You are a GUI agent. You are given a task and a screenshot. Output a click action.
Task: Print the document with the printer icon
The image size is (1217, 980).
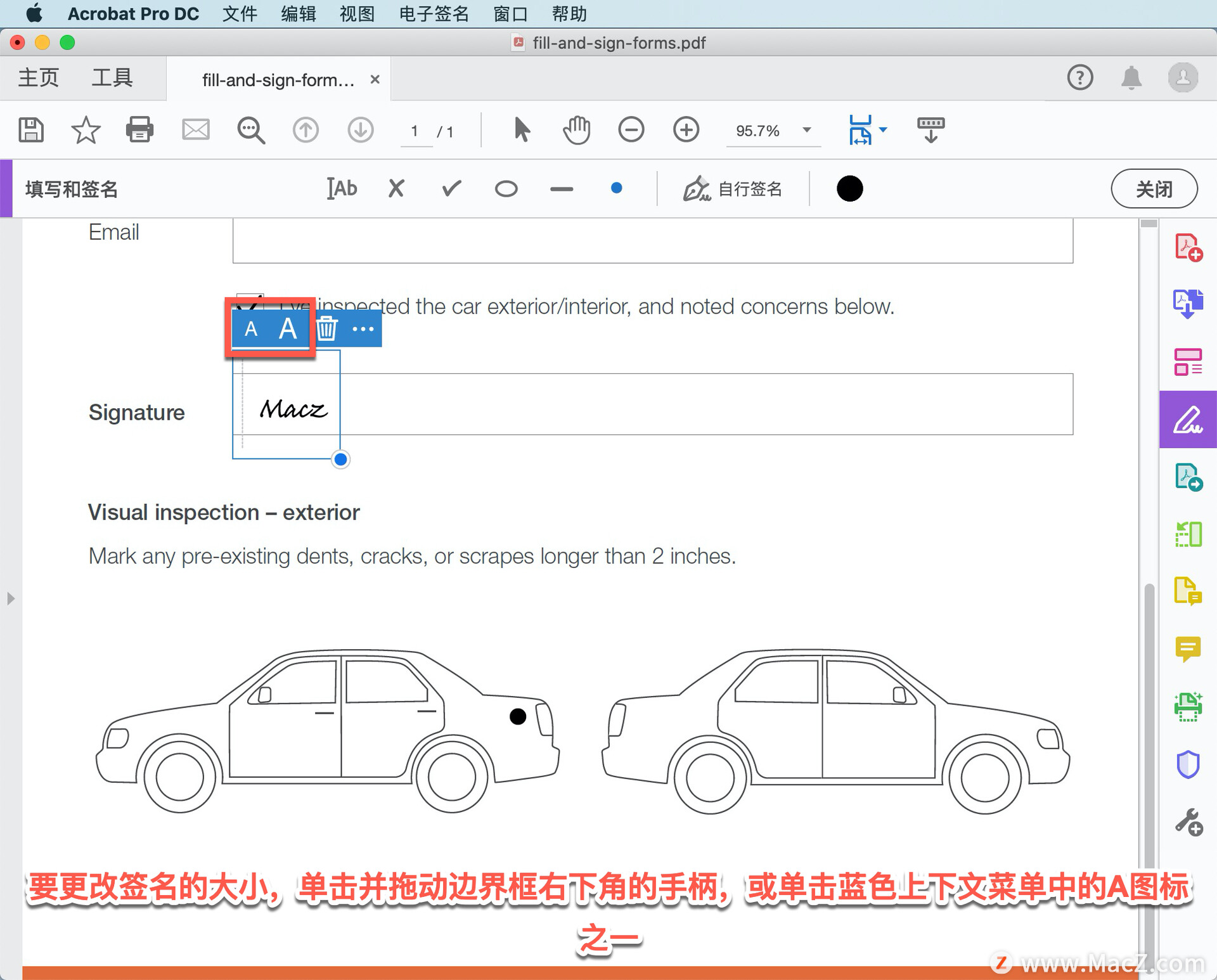pyautogui.click(x=139, y=131)
